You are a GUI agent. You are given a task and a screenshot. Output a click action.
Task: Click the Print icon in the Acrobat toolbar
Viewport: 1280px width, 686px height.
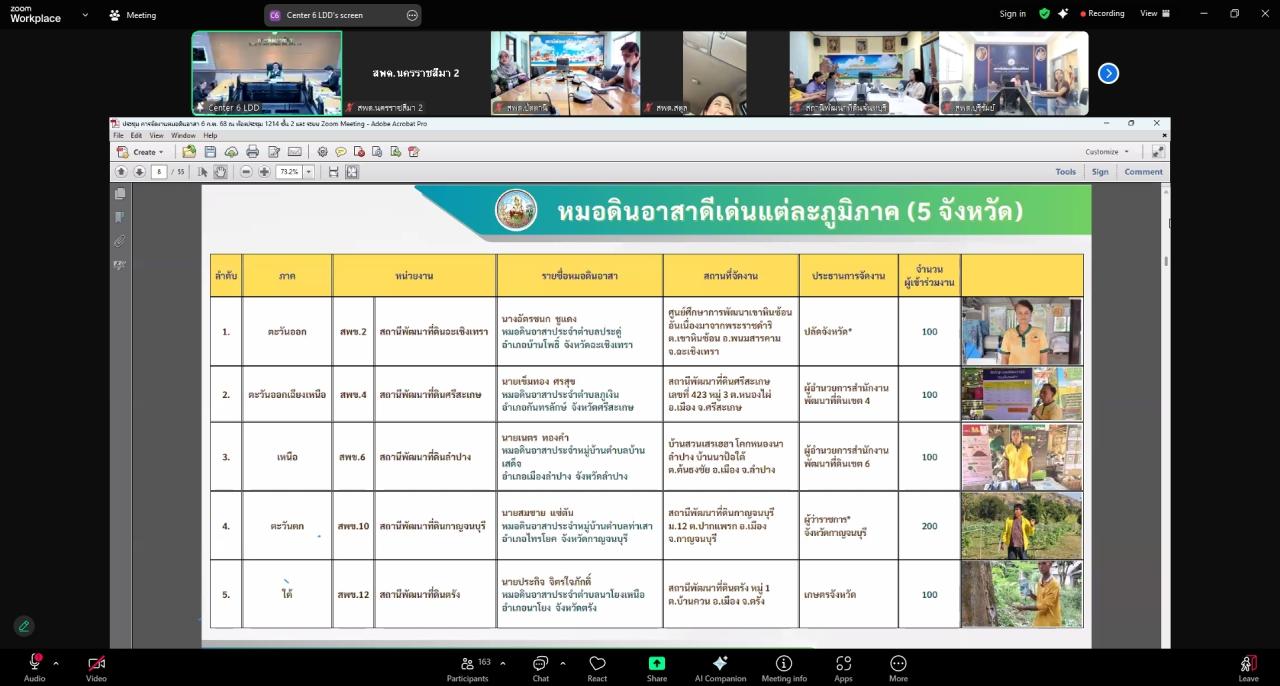252,151
